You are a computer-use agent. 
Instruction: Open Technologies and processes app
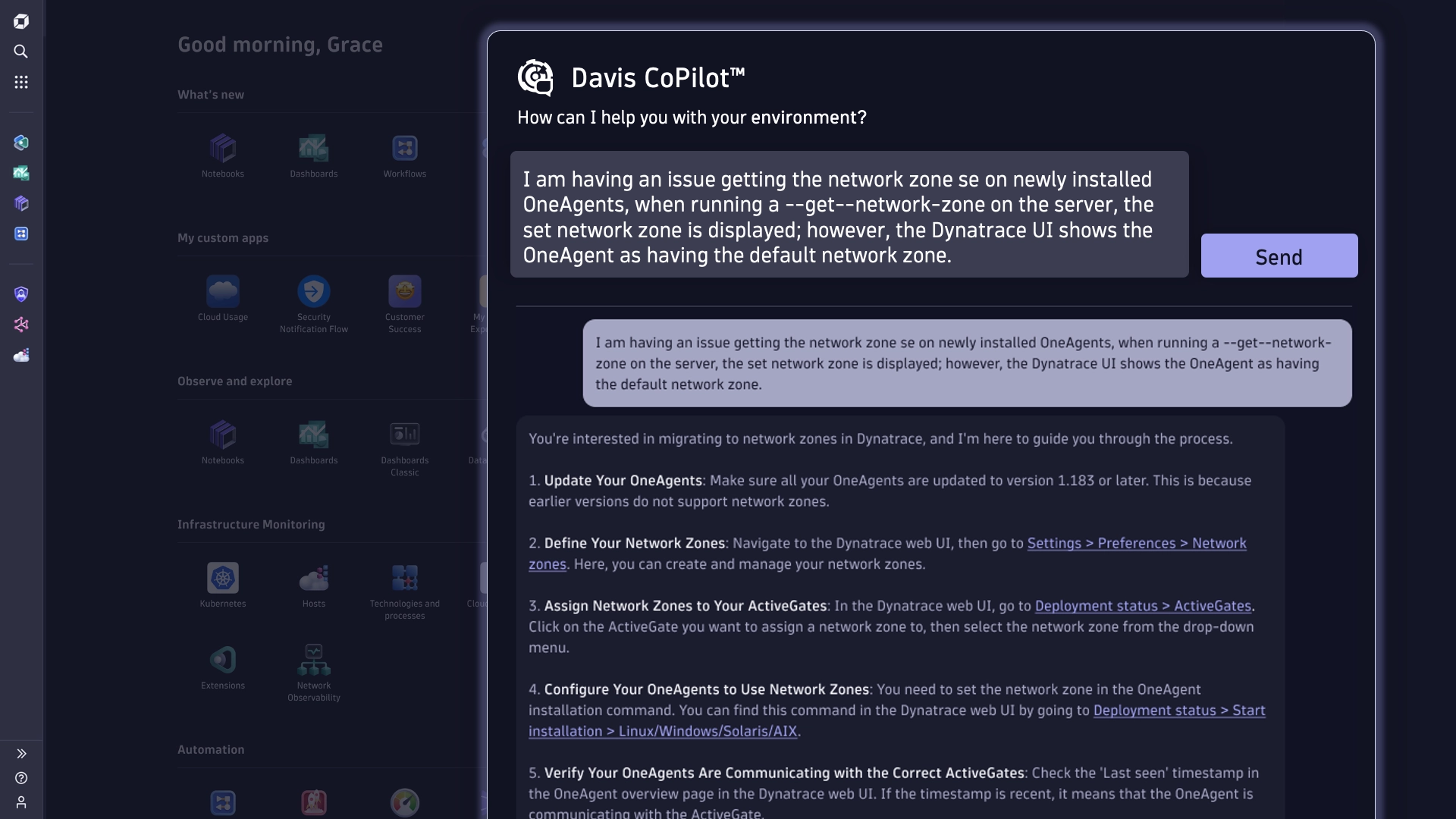[405, 591]
